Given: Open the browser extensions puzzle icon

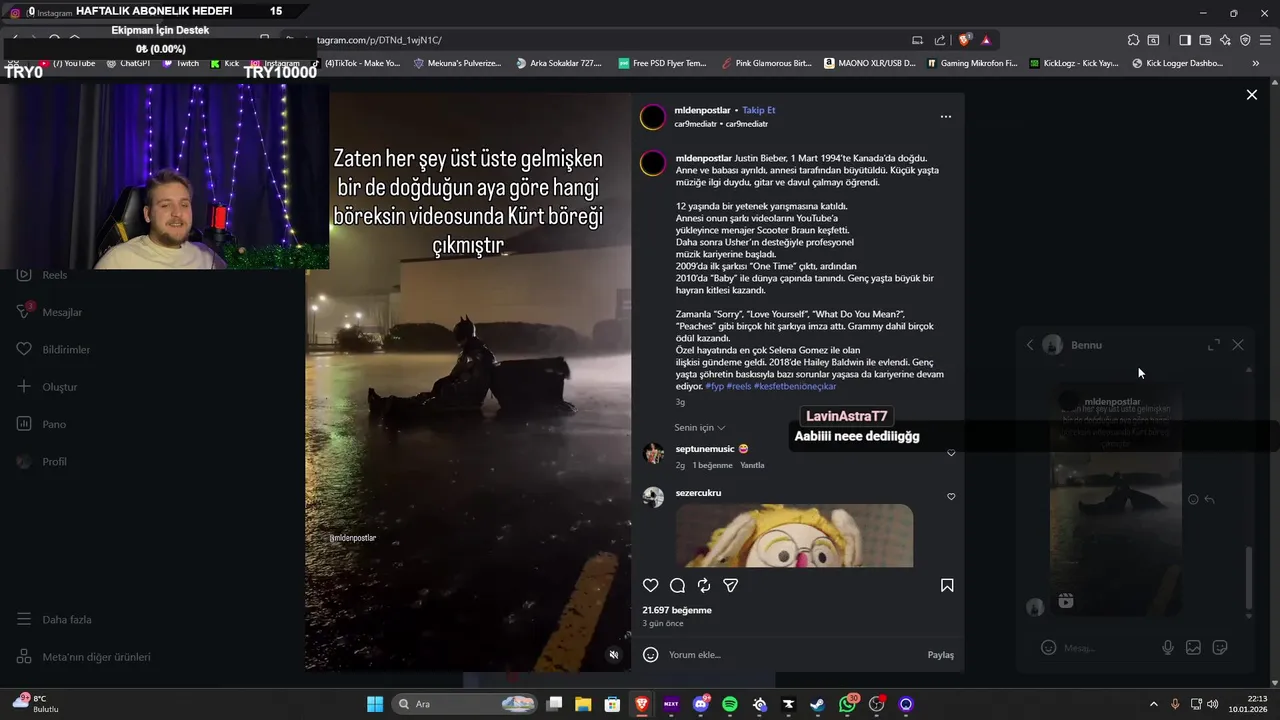Looking at the screenshot, I should pyautogui.click(x=1133, y=40).
